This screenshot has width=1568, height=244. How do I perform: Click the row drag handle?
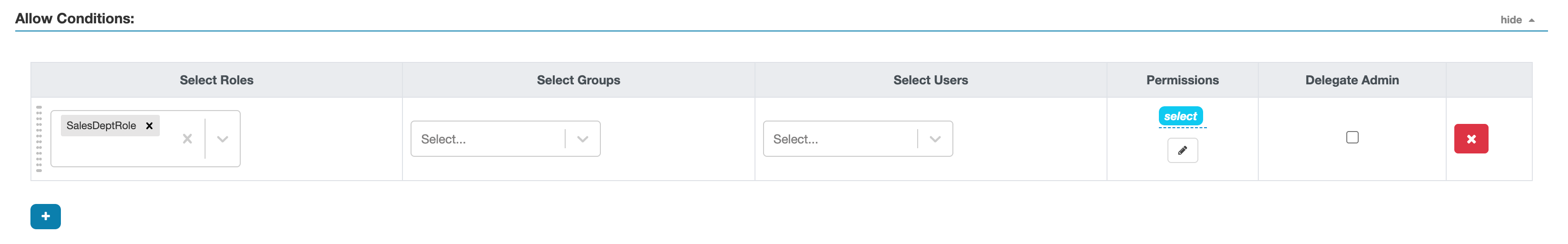click(39, 139)
